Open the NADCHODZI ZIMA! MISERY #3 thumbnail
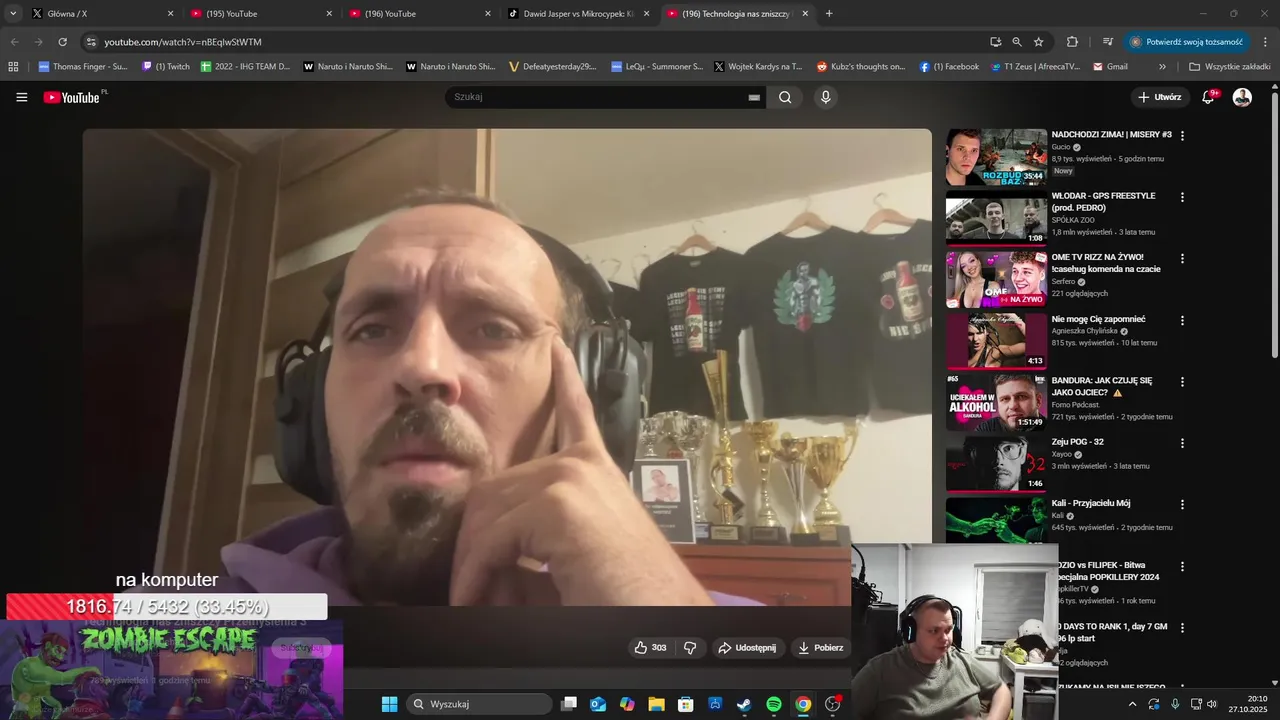Viewport: 1280px width, 720px height. [x=996, y=157]
